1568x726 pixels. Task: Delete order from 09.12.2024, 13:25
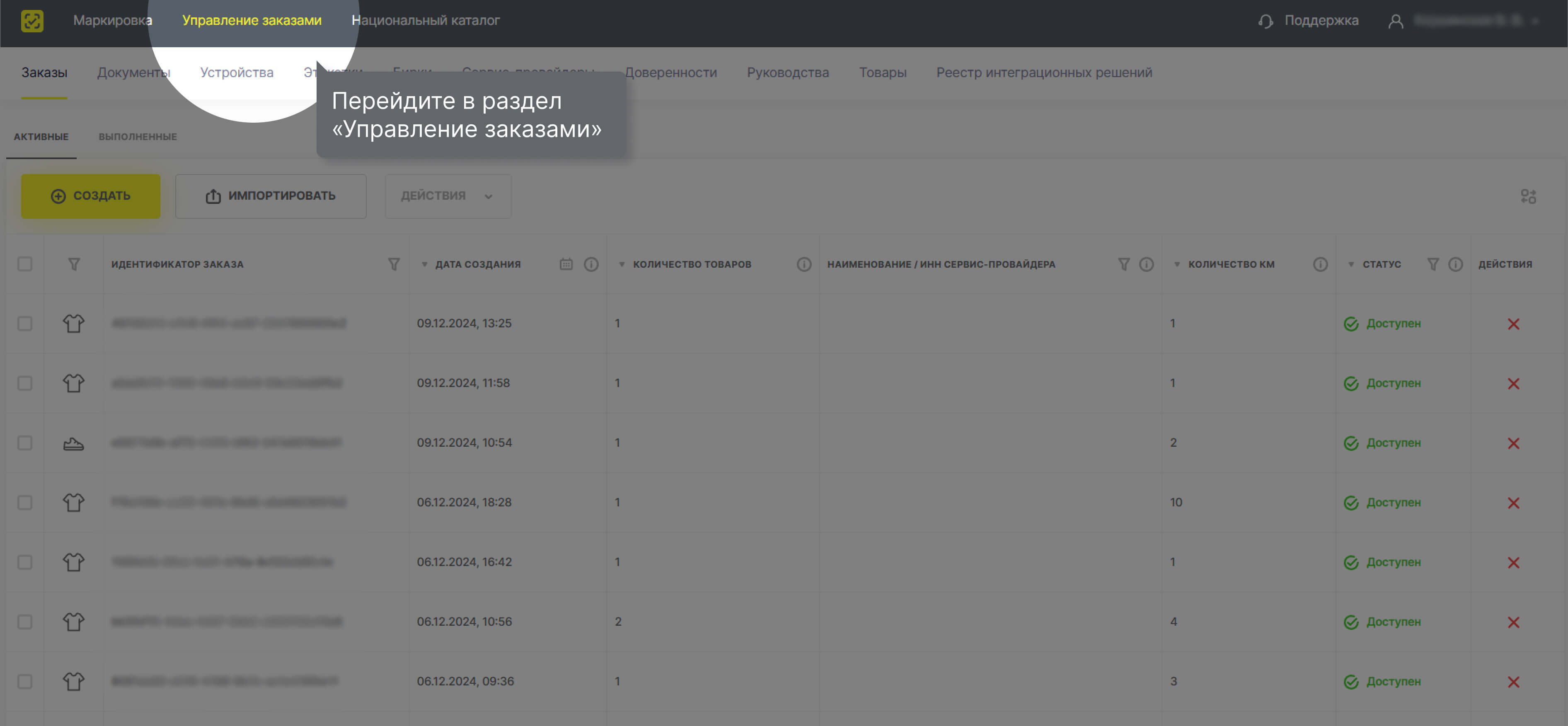[x=1513, y=324]
